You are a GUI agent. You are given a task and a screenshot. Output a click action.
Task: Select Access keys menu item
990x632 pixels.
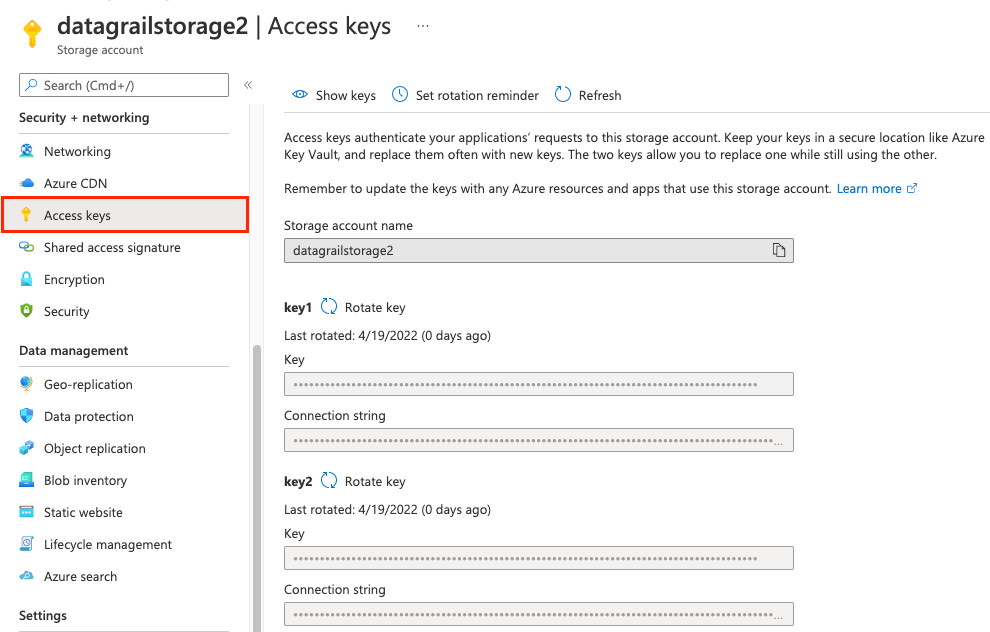tap(125, 215)
